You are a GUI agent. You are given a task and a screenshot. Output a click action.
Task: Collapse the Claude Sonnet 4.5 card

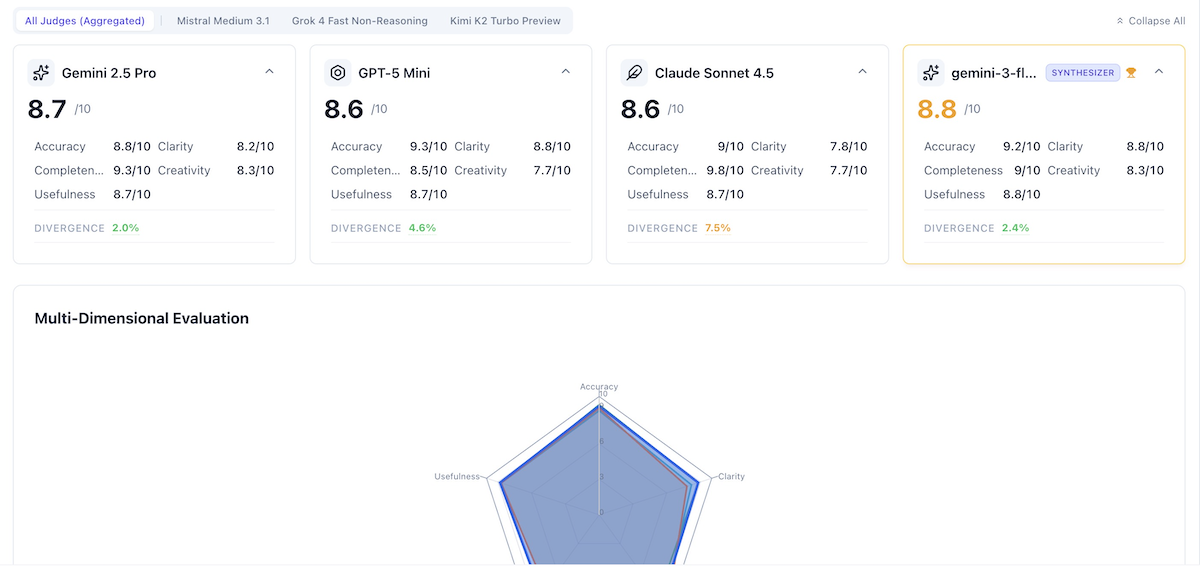pyautogui.click(x=862, y=72)
